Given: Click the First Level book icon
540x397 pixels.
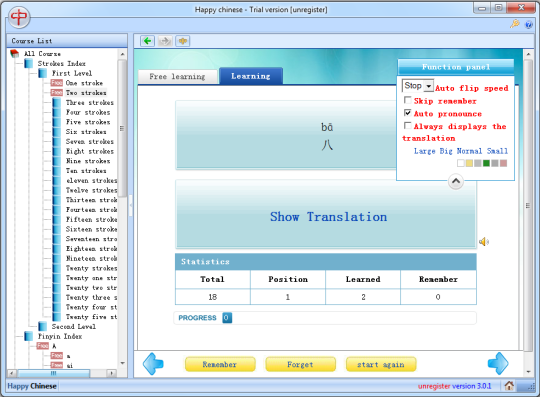Looking at the screenshot, I should (43, 73).
